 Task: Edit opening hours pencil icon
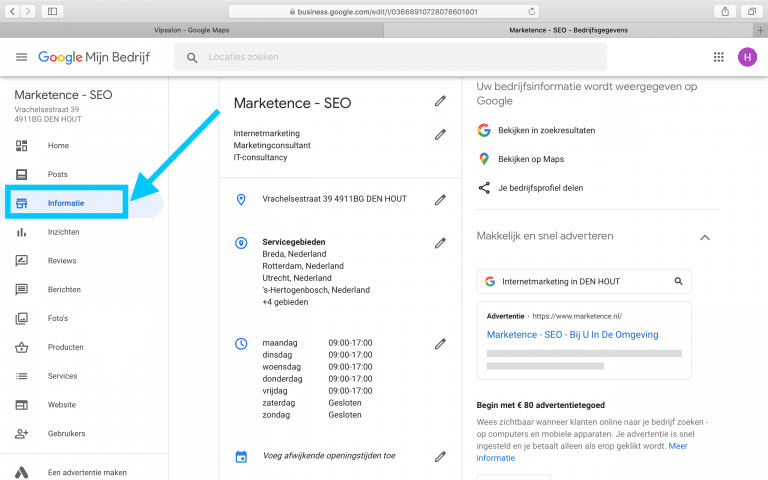[440, 343]
